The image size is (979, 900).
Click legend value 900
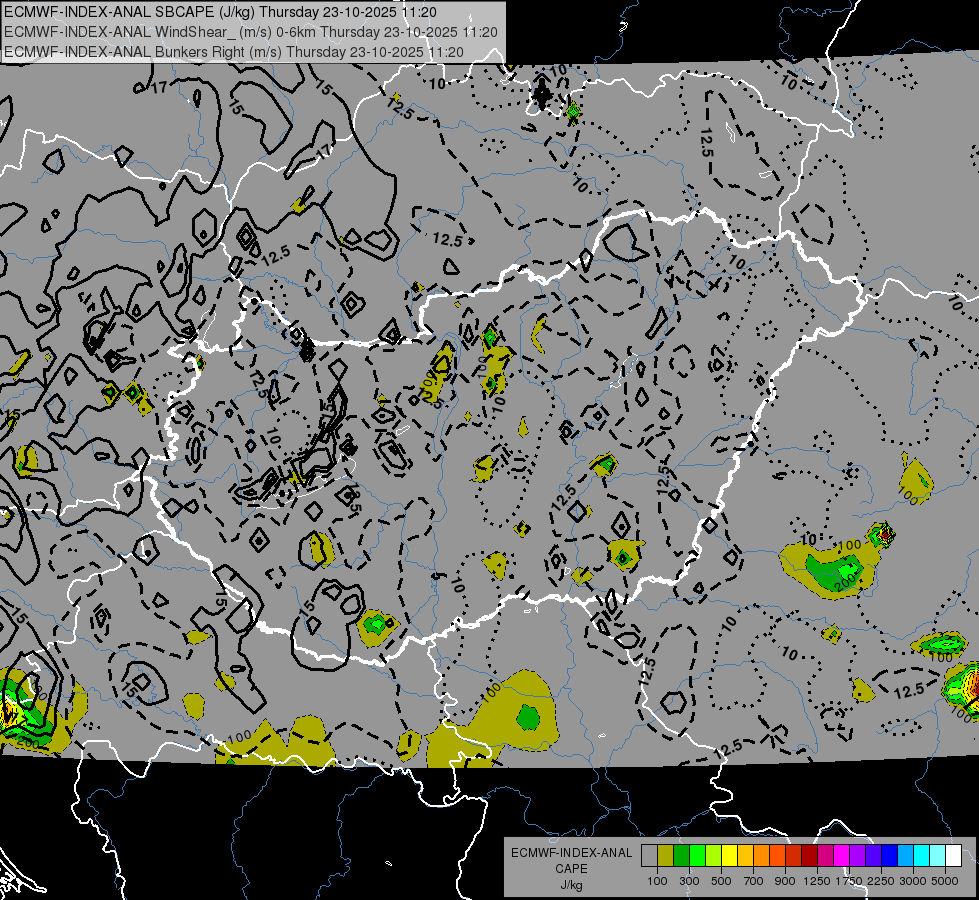(785, 881)
